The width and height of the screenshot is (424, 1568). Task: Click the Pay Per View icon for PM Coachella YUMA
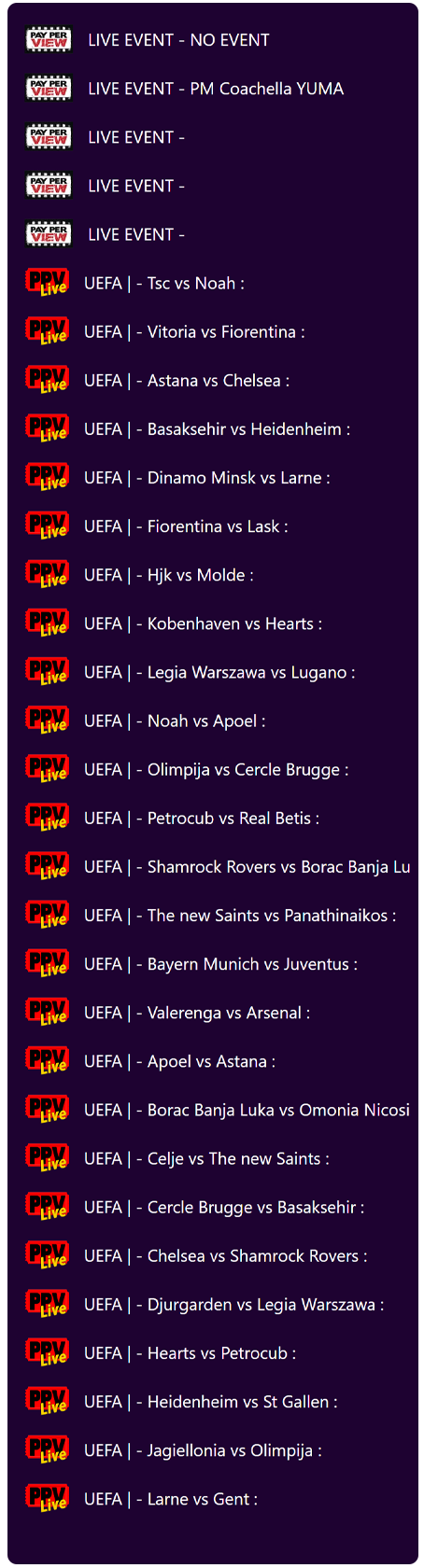point(49,89)
